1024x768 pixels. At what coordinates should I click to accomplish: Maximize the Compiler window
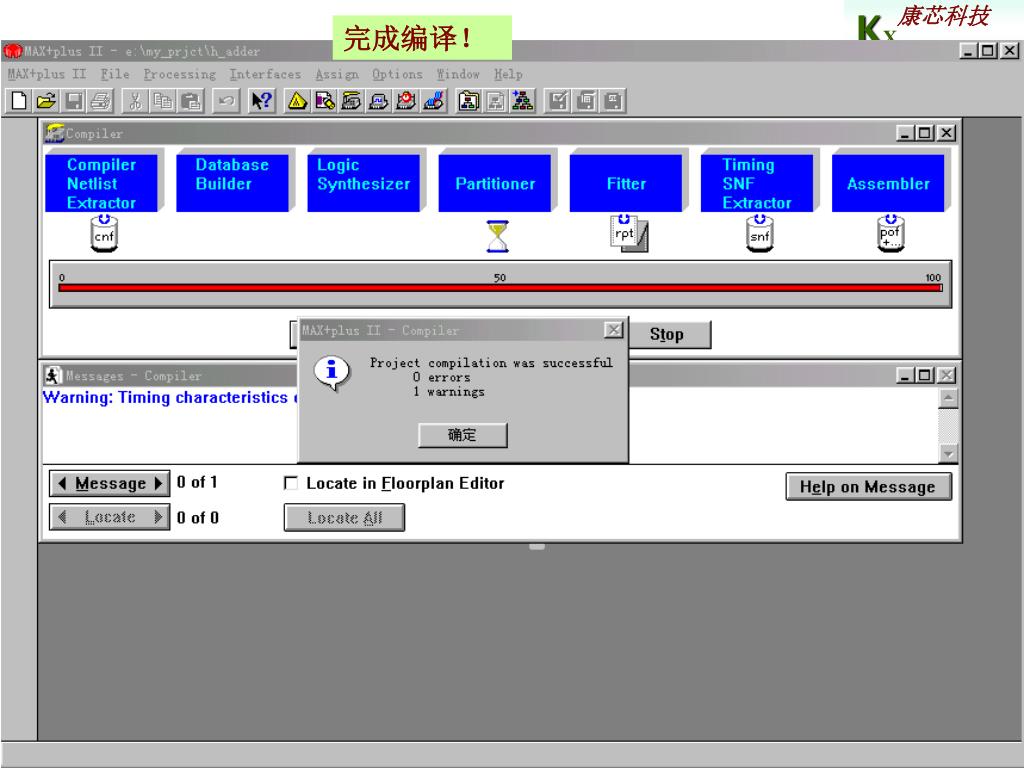pos(925,133)
